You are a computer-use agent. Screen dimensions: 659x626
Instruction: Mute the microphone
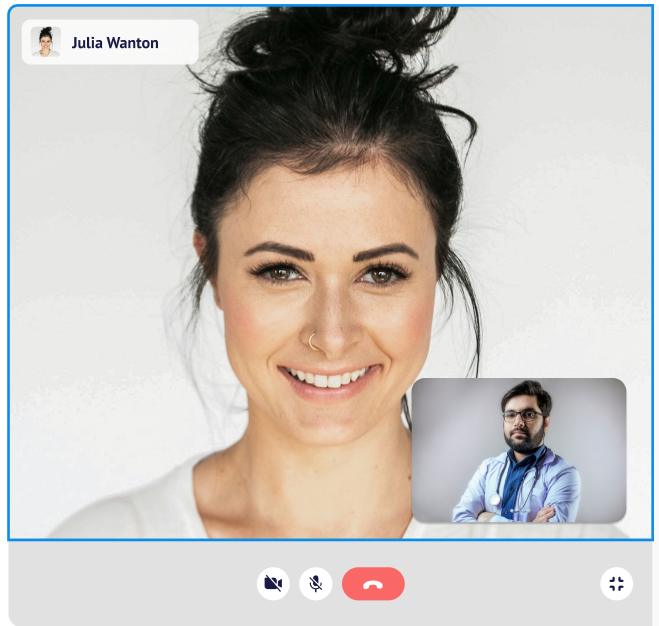point(316,584)
